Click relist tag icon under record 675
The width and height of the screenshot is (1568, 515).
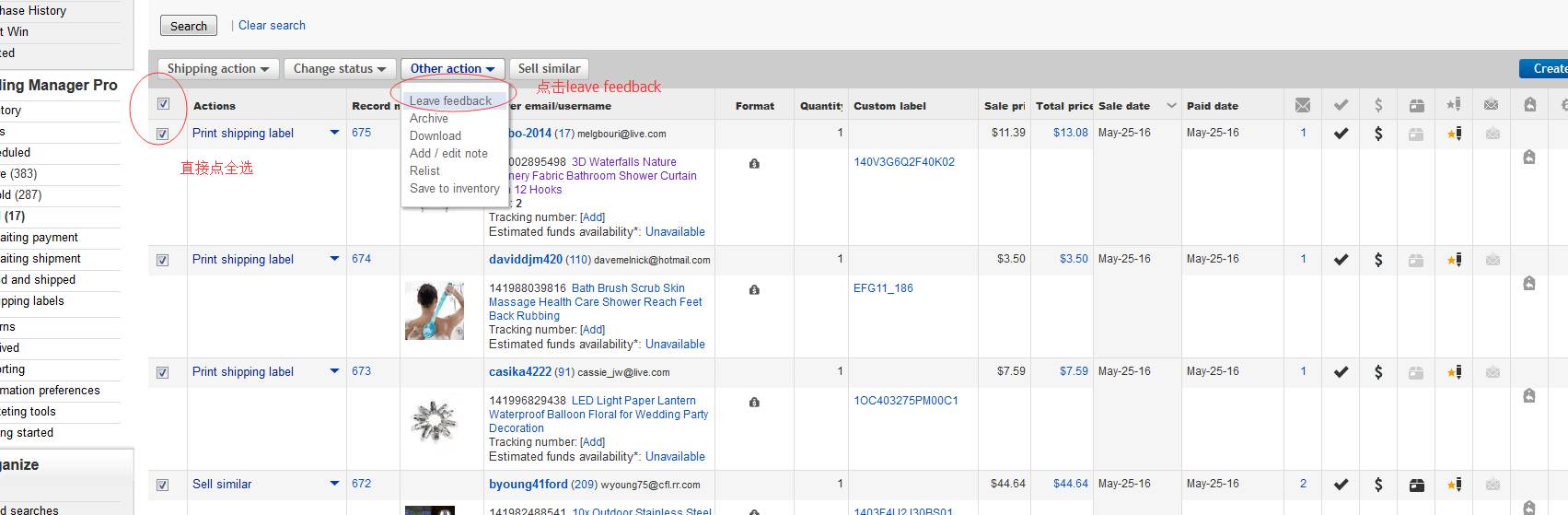[1529, 158]
